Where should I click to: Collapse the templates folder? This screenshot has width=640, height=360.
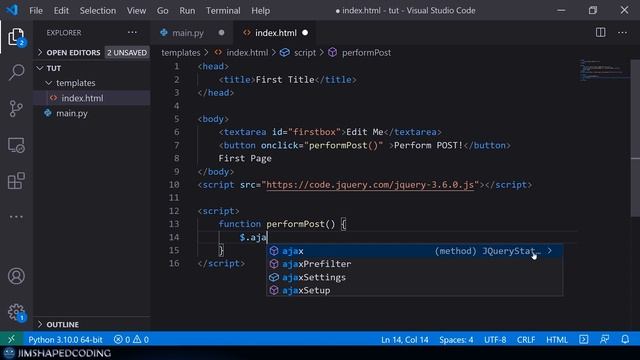tap(76, 83)
